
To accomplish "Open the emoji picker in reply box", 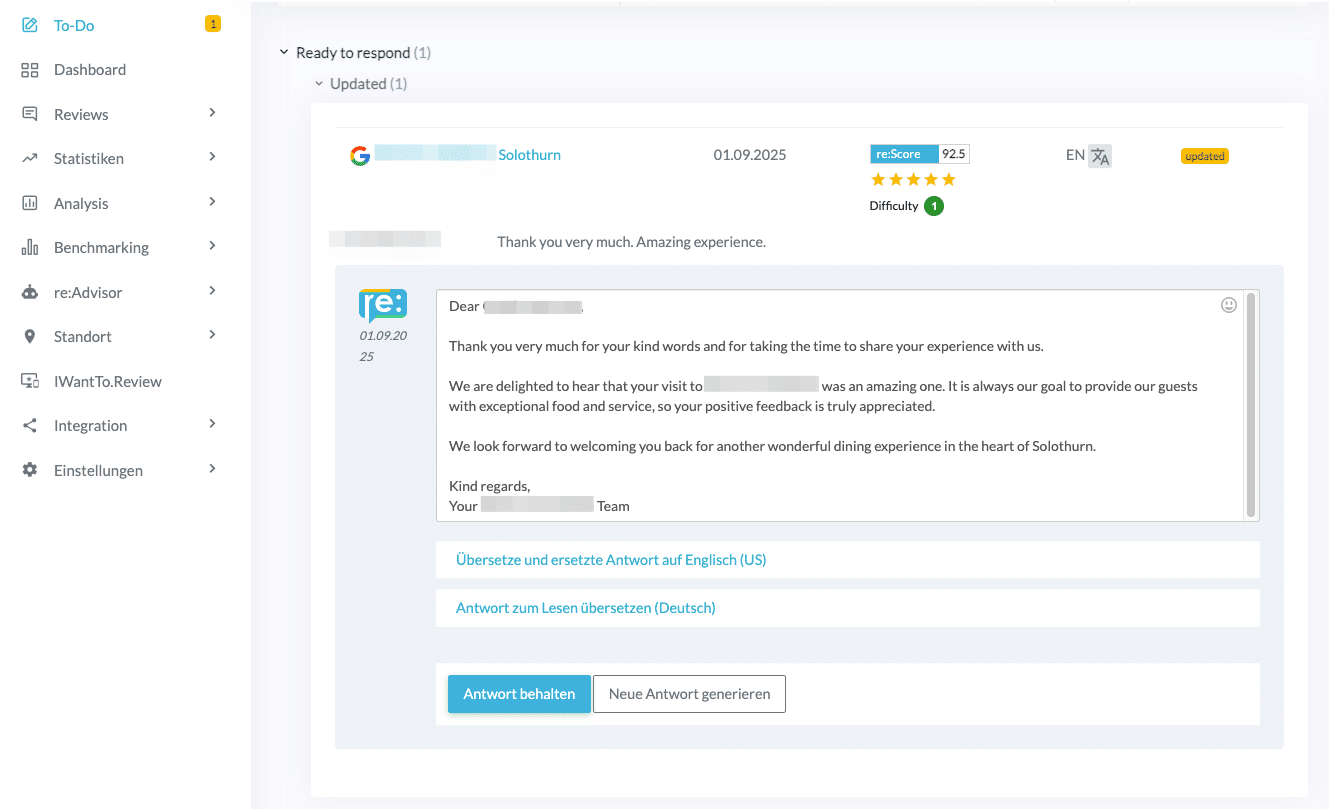I will [x=1229, y=305].
